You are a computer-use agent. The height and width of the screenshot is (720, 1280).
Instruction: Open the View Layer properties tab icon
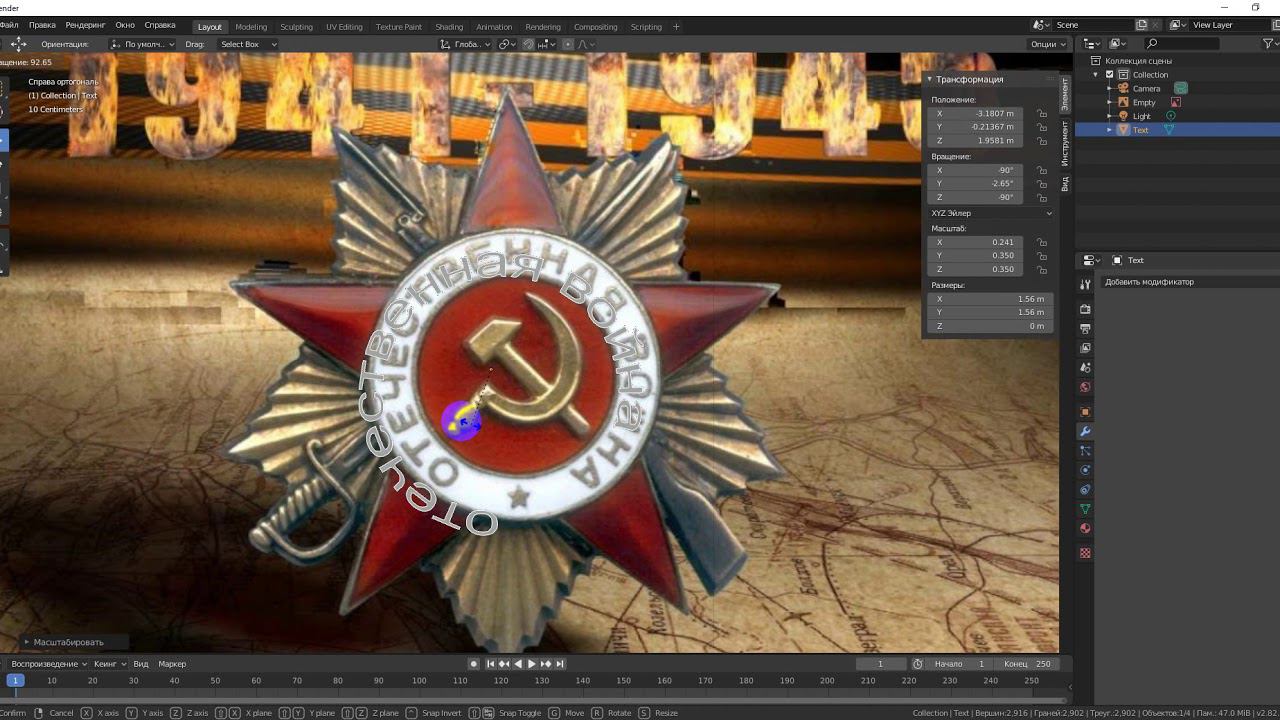[1085, 348]
